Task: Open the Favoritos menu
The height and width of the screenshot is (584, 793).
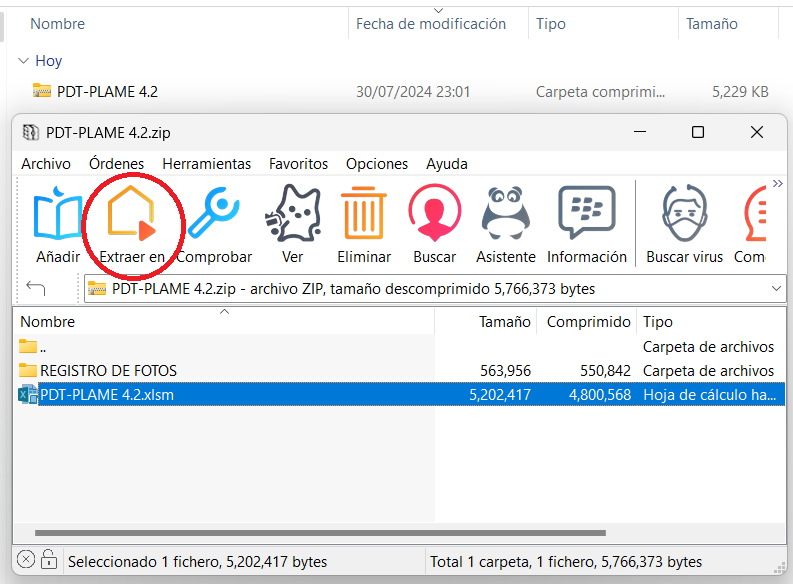Action: point(298,164)
